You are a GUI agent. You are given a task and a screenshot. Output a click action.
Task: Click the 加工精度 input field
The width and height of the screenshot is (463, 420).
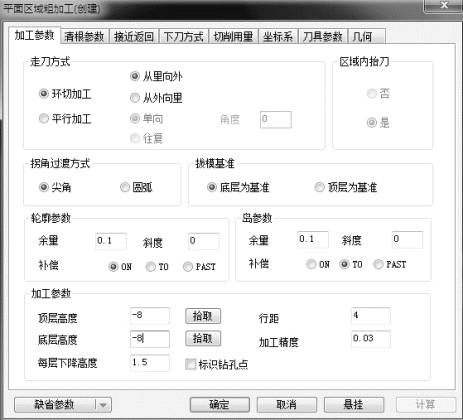point(371,339)
